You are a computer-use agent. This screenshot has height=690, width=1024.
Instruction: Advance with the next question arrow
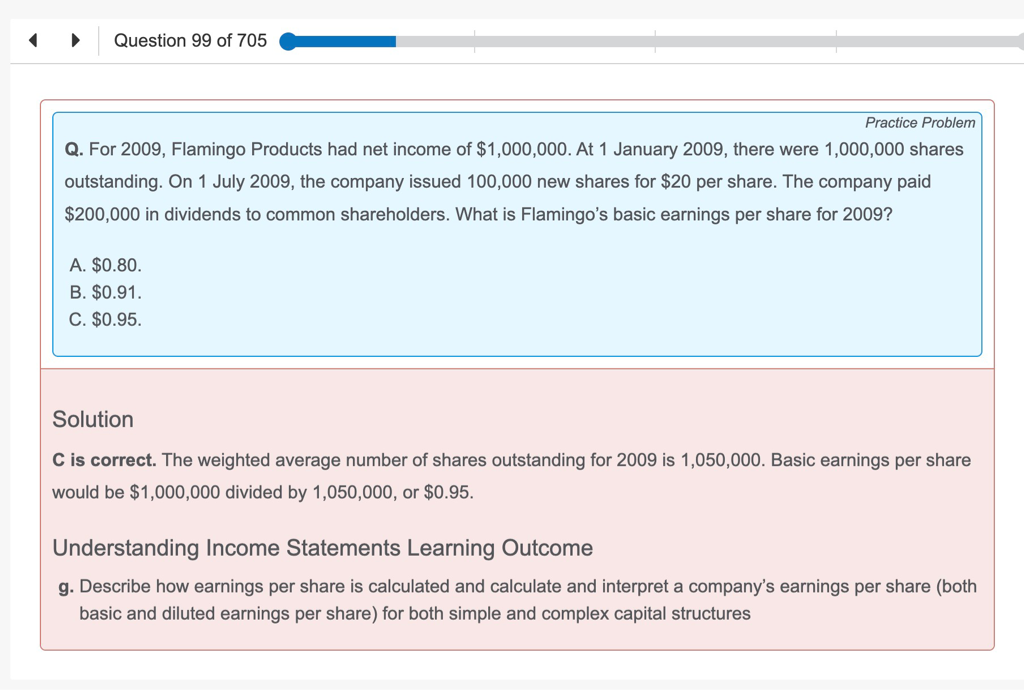click(x=75, y=41)
